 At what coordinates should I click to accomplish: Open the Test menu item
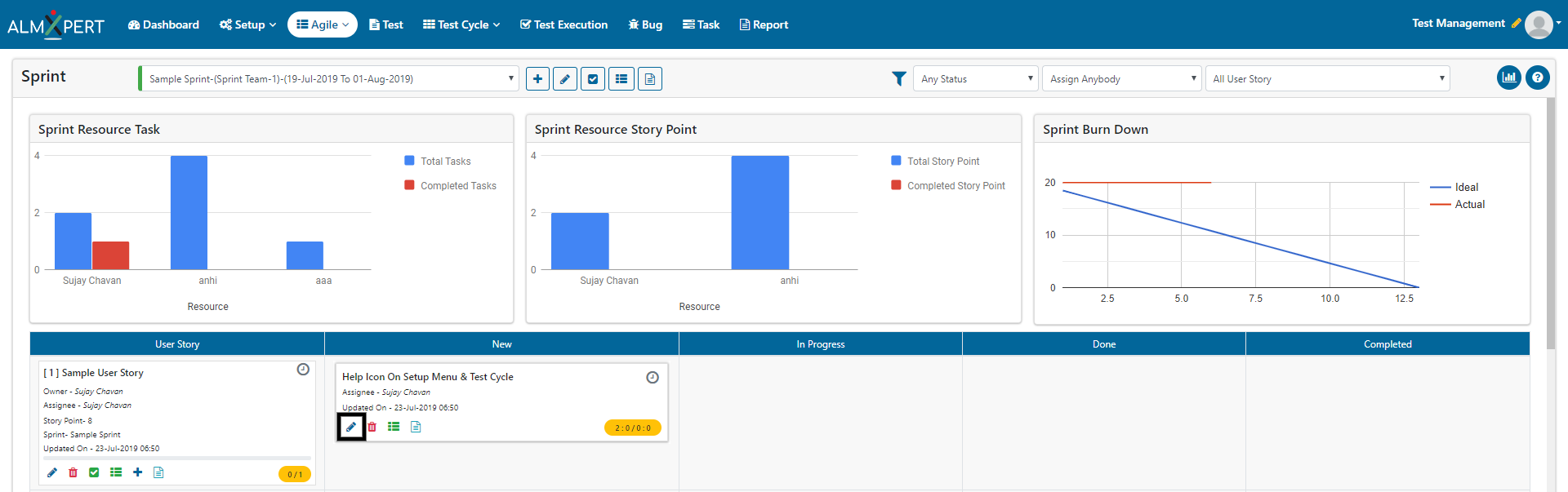pos(386,24)
